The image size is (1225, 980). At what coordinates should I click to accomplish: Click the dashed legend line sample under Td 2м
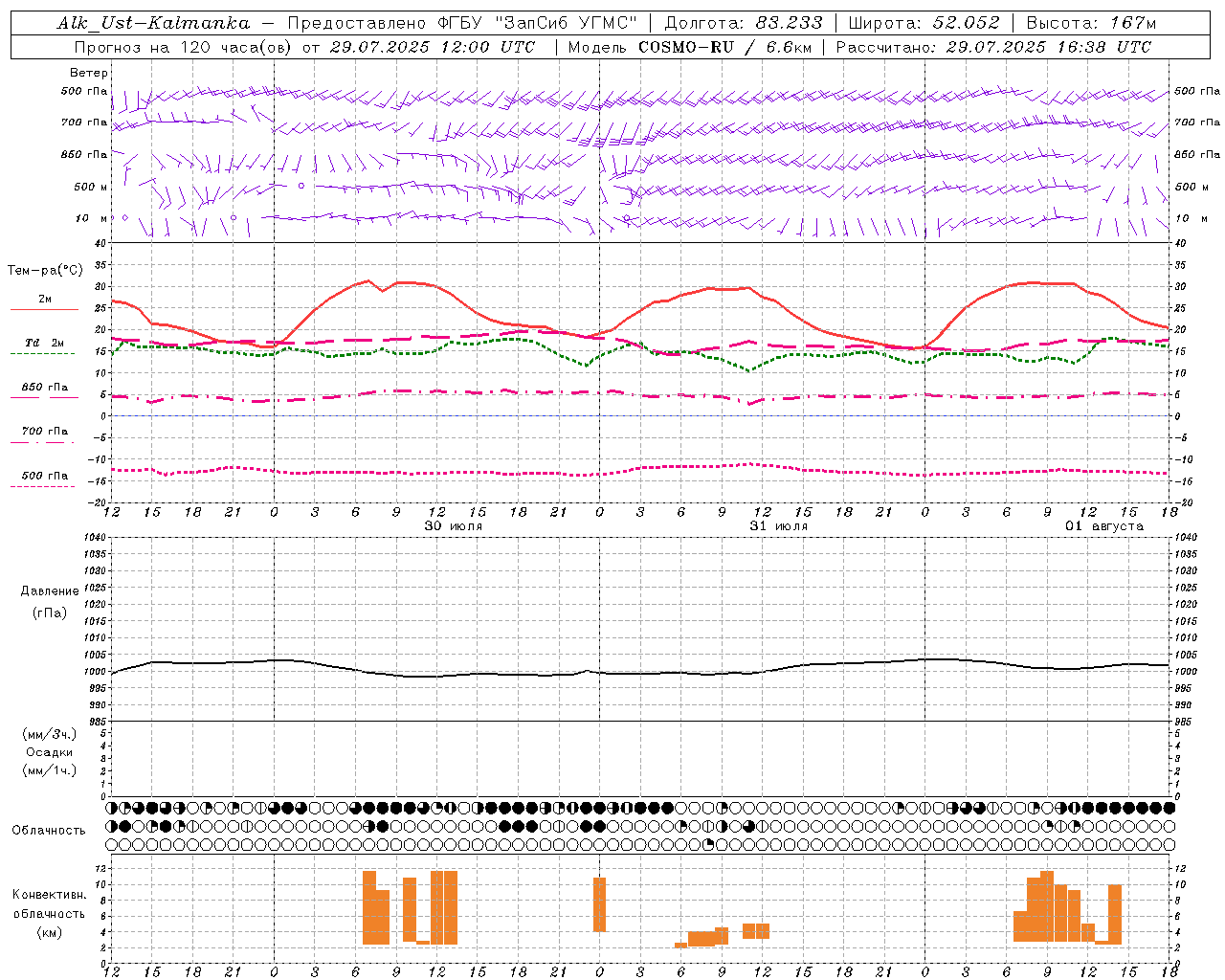42,354
